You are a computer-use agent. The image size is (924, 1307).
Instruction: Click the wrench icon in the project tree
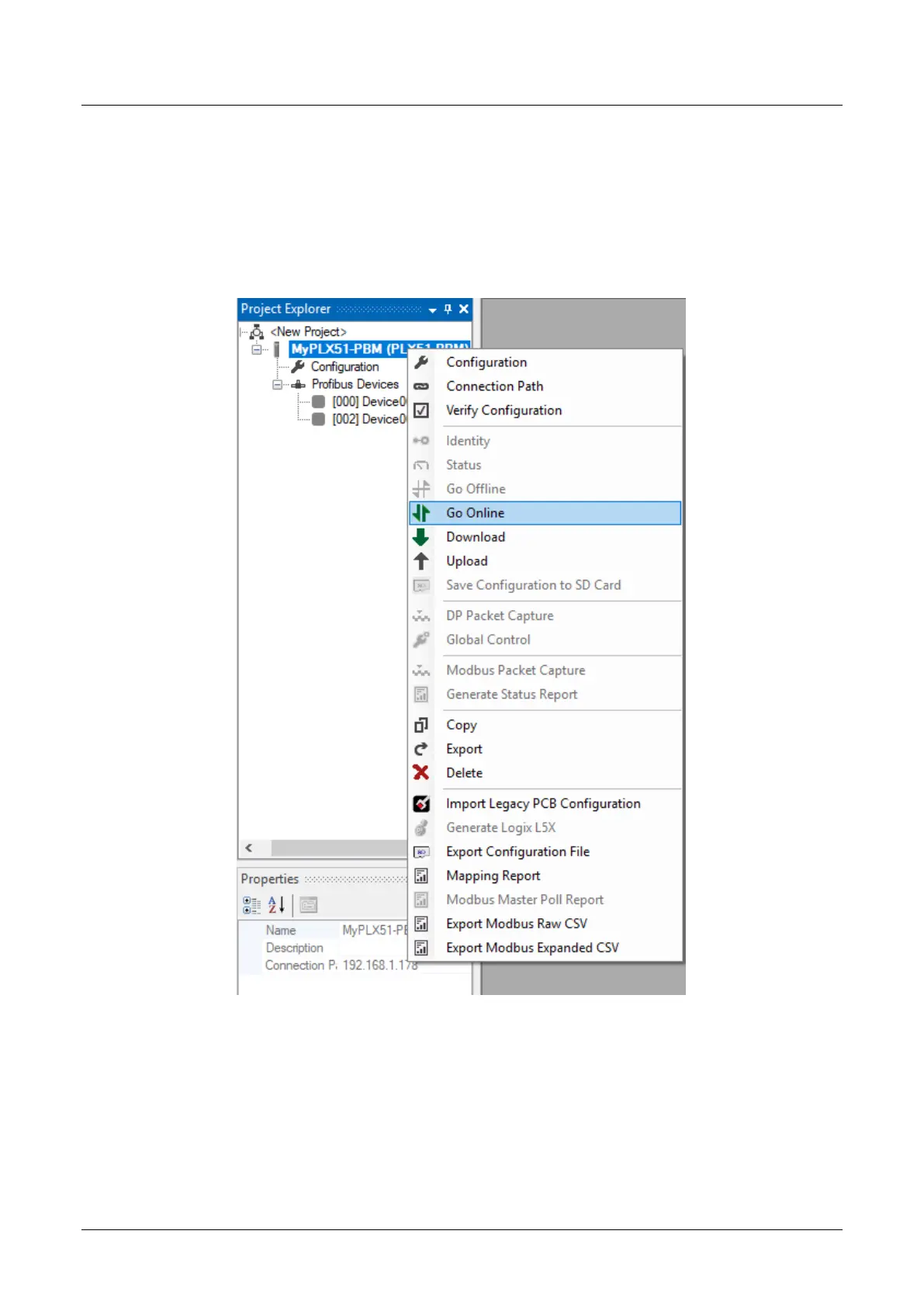pos(298,366)
